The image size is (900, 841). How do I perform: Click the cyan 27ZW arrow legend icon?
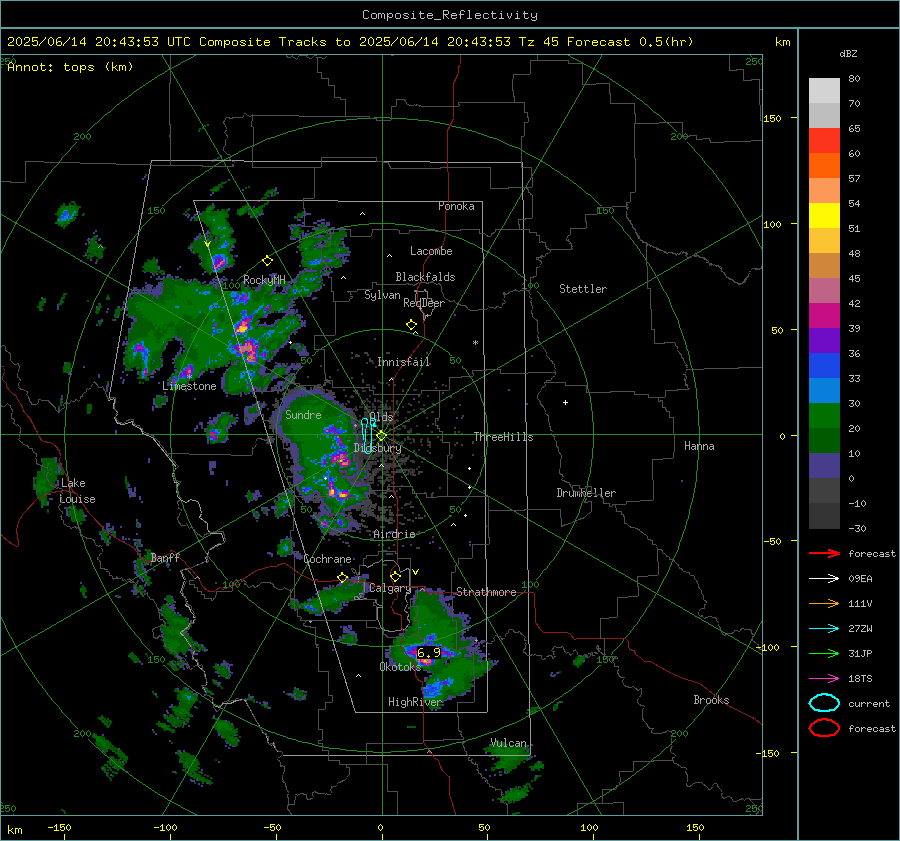[x=824, y=629]
